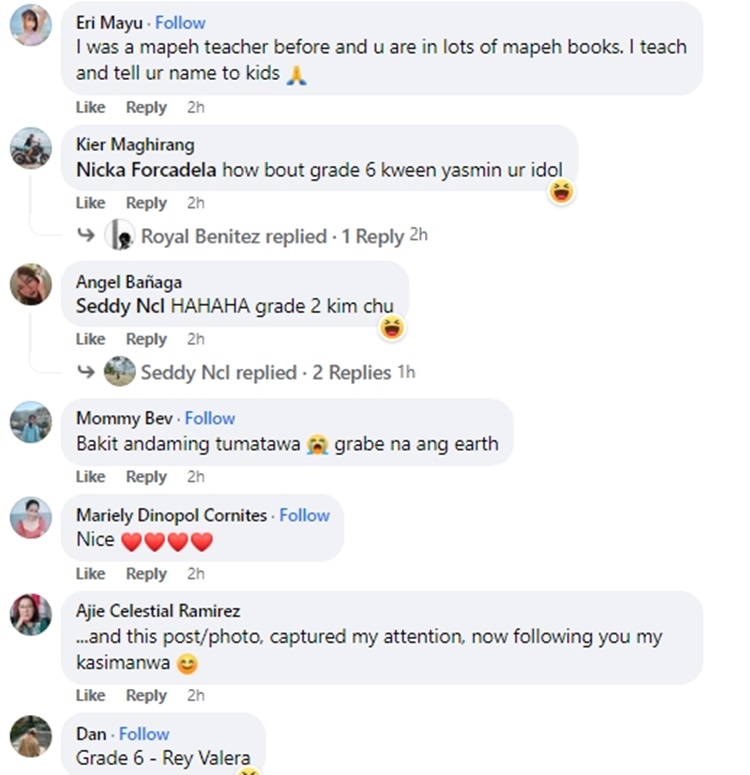Like Ajie Celestial Ramirez's comment
Viewport: 750px width, 775px height.
click(x=90, y=695)
